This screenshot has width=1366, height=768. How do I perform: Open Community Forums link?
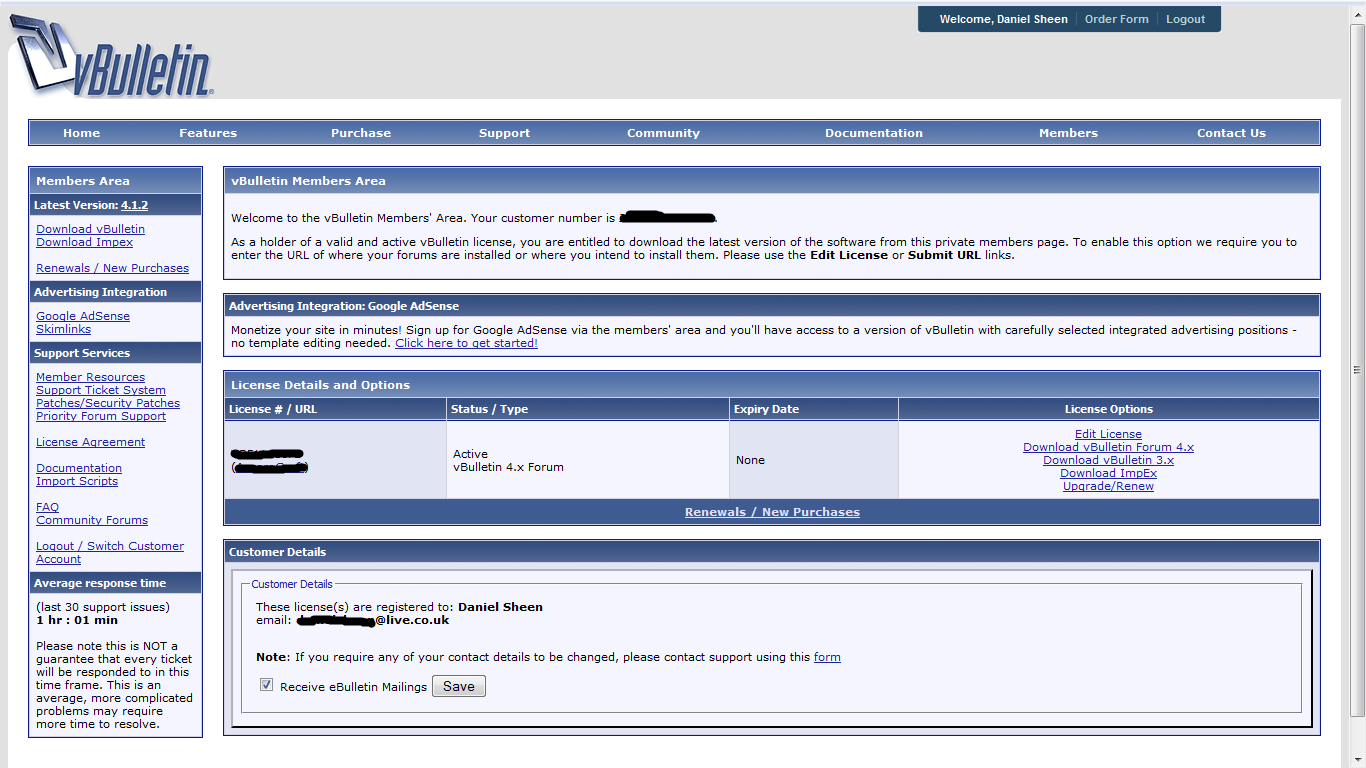click(x=92, y=520)
